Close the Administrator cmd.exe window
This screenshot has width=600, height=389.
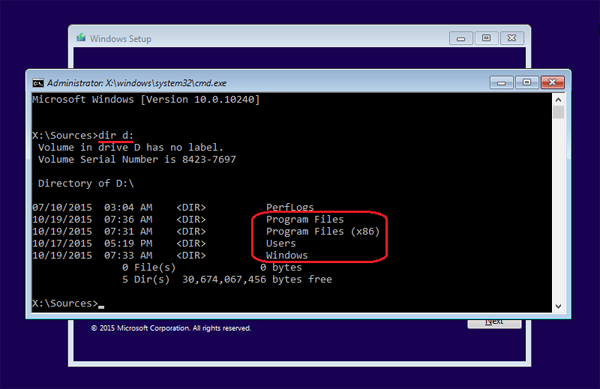point(552,83)
